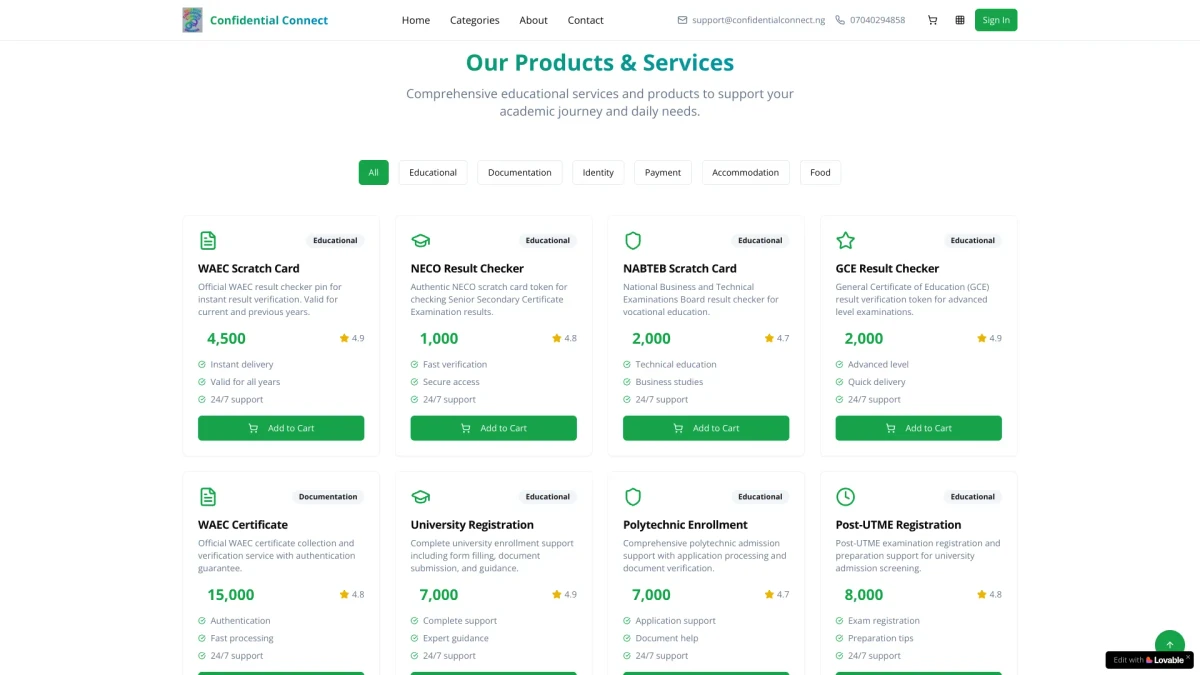Open the Categories menu item

pyautogui.click(x=475, y=20)
